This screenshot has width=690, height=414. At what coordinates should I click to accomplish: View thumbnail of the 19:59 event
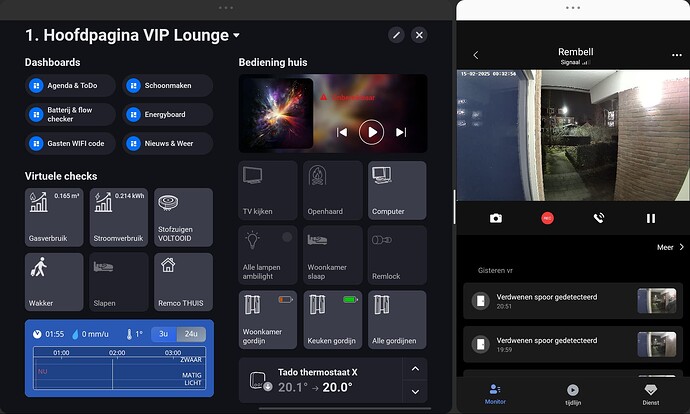(657, 344)
